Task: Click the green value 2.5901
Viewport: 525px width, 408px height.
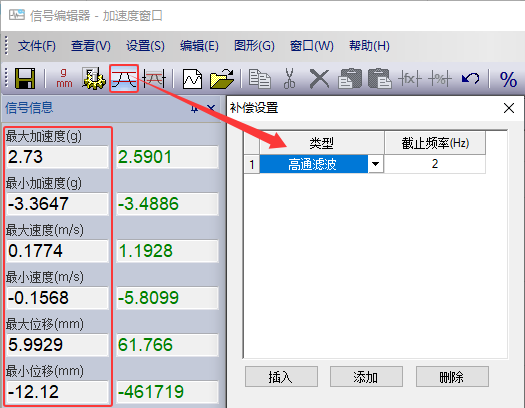Action: point(167,157)
